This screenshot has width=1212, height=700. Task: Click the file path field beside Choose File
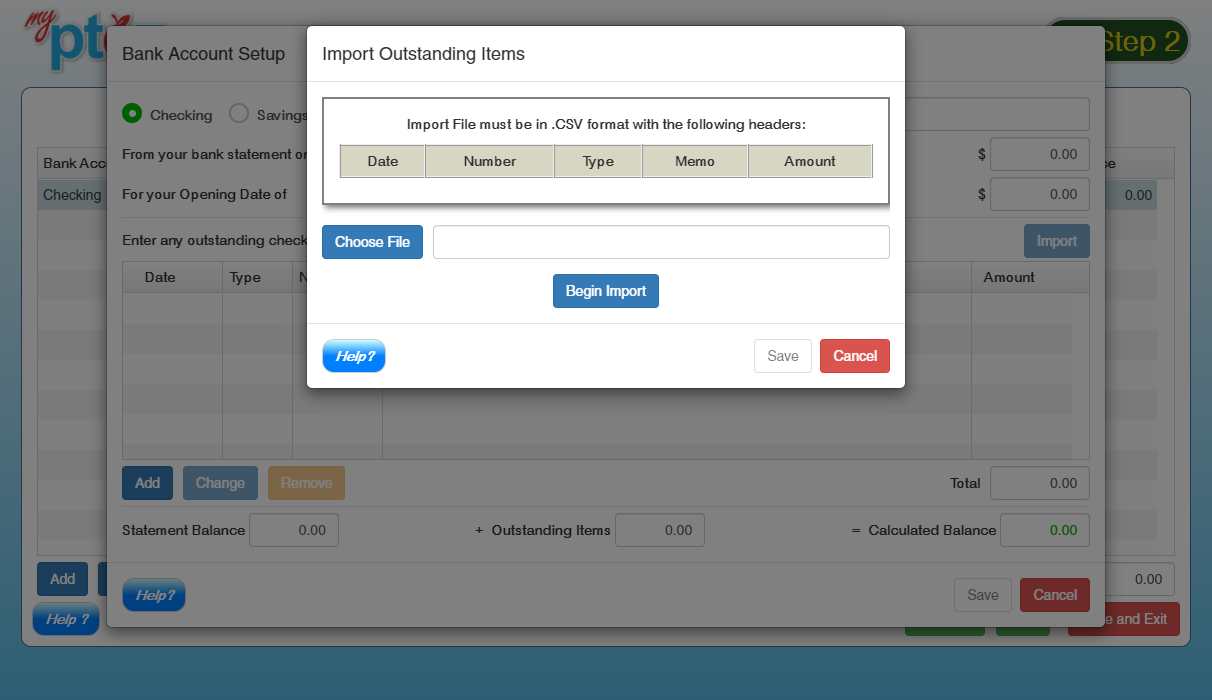[660, 242]
